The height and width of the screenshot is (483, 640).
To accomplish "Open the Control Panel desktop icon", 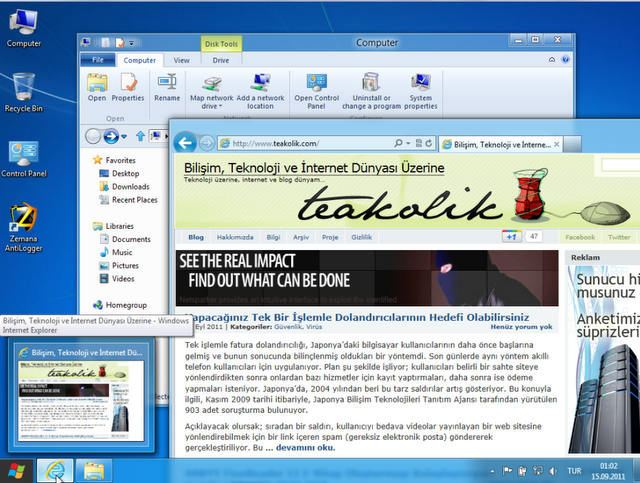I will tap(24, 159).
